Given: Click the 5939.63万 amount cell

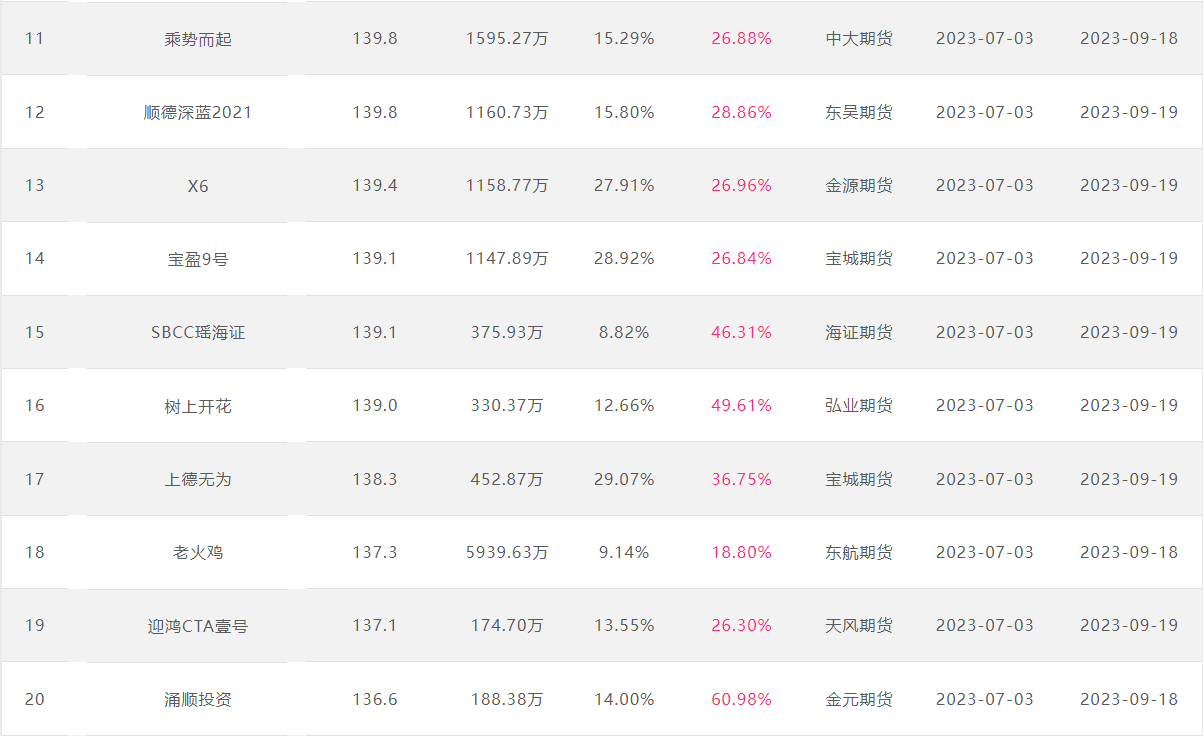Looking at the screenshot, I should pos(507,552).
